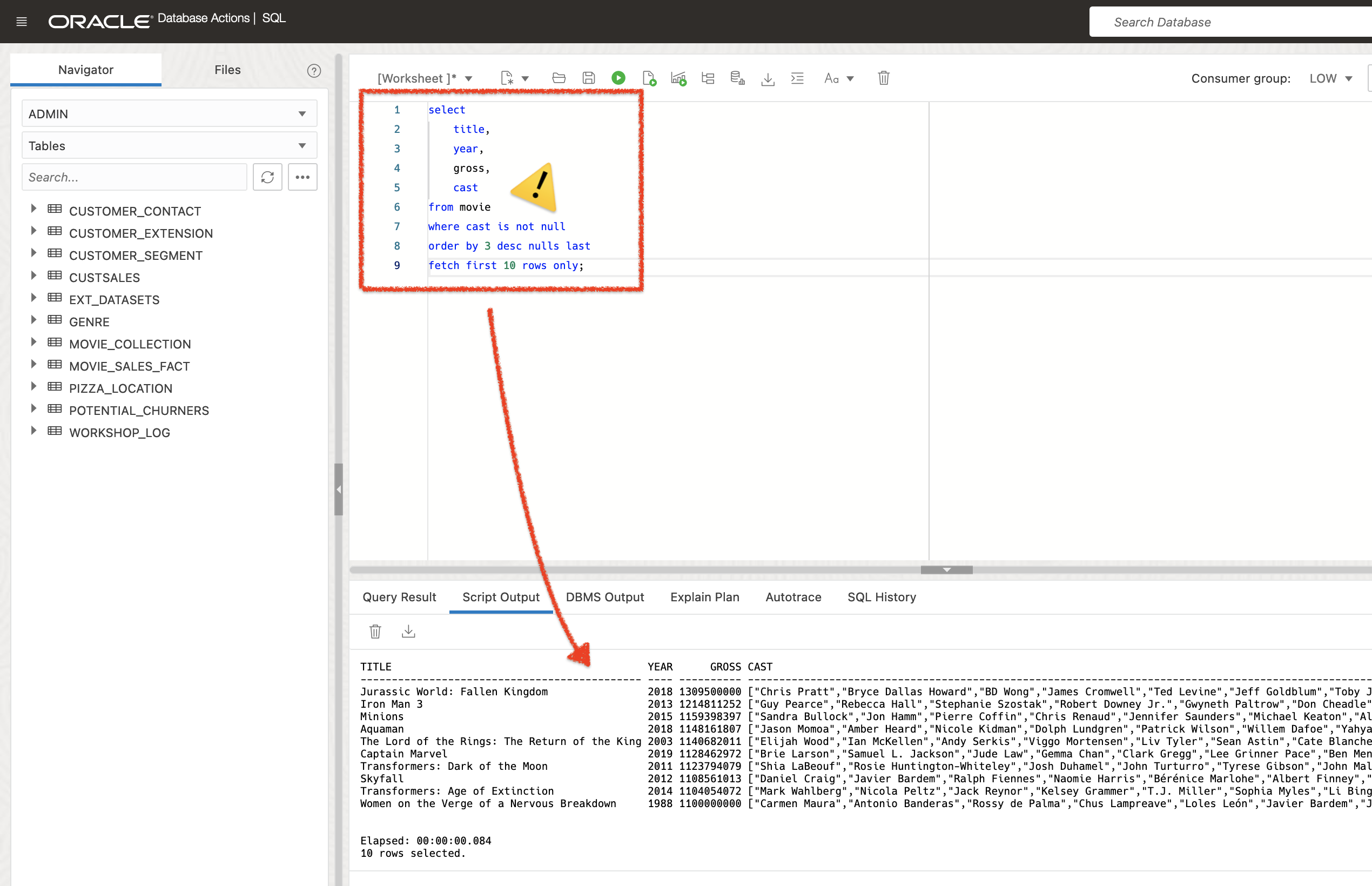Clear output with Script Output trash icon
1372x886 pixels.
[375, 632]
